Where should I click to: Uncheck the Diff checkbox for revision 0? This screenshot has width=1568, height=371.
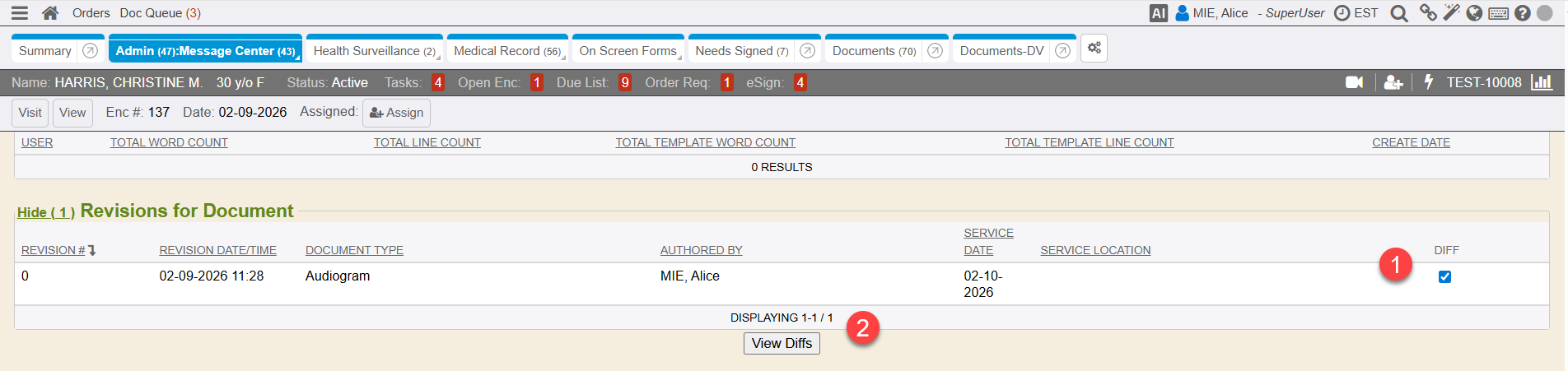coord(1444,277)
